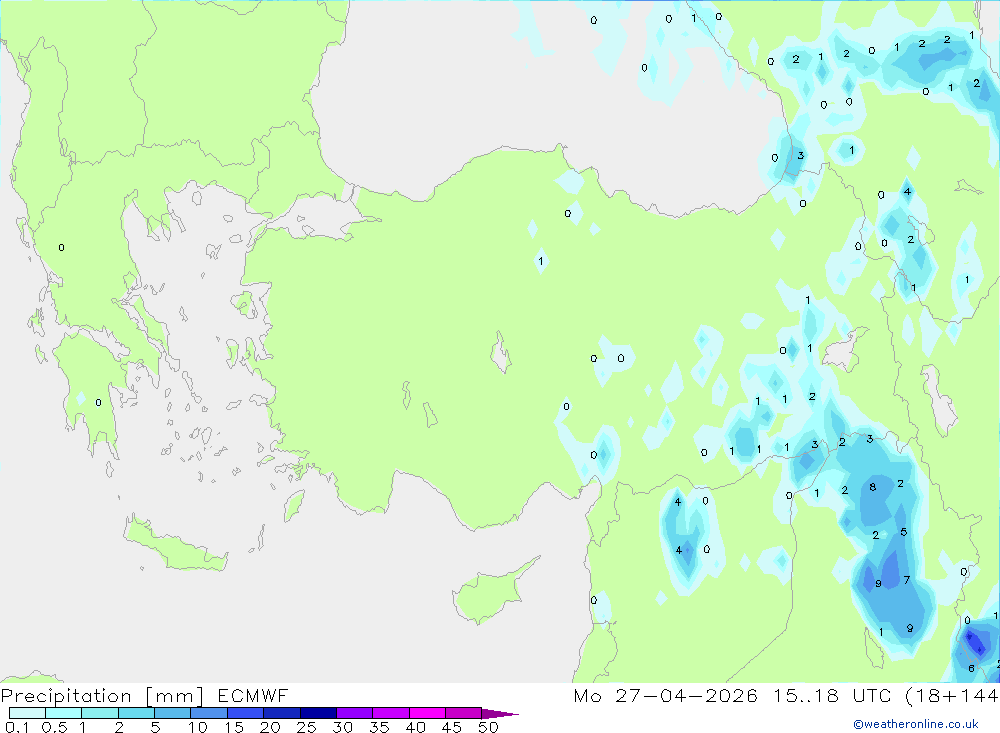
Task: Click the '(18+144' forecast offset text
Action: [x=952, y=695]
